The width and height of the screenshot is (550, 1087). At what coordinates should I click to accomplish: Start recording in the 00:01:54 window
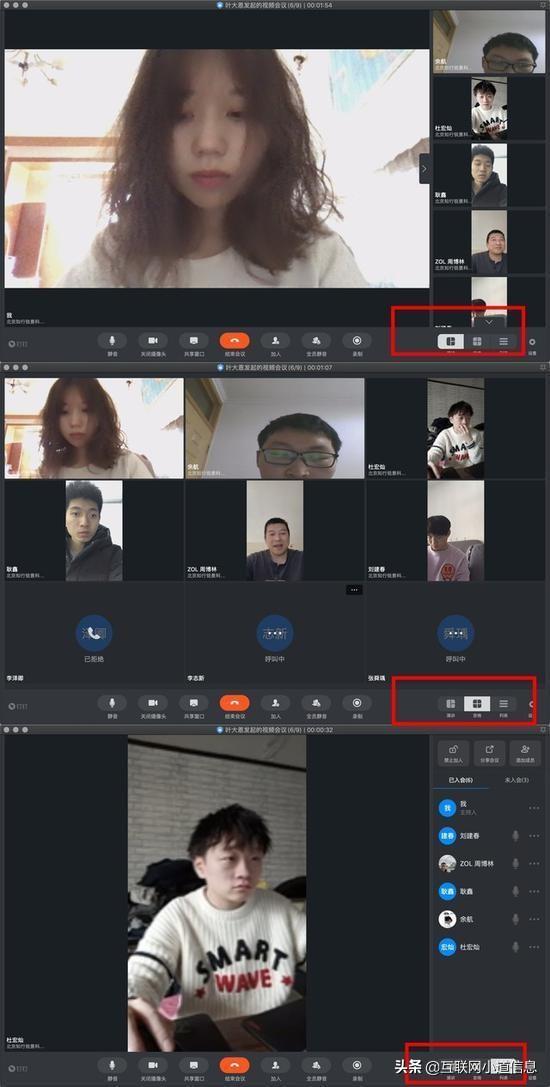click(x=357, y=341)
